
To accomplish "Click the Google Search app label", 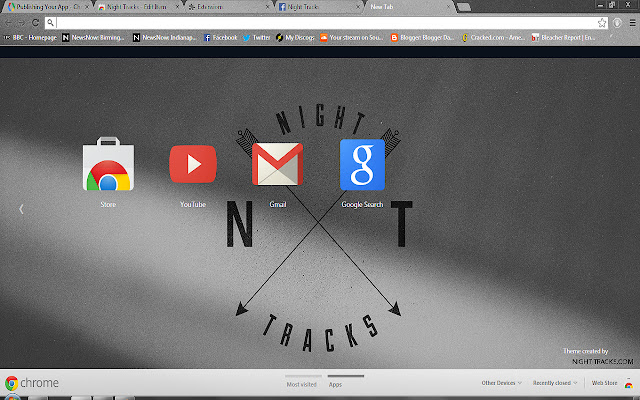I will (x=362, y=204).
